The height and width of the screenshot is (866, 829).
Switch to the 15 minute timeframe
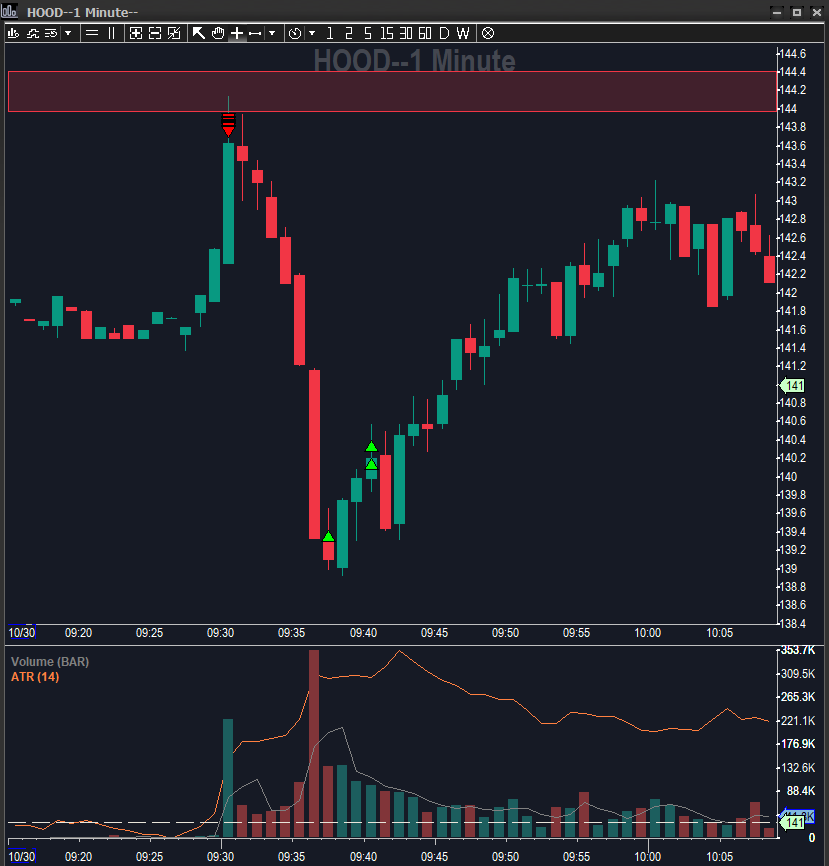coord(387,33)
